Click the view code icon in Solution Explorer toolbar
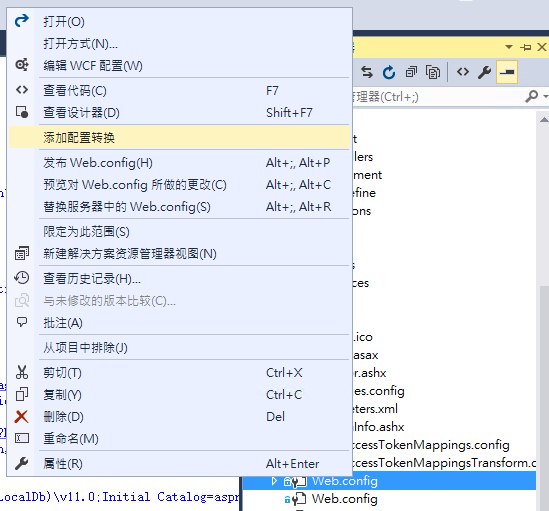The height and width of the screenshot is (511, 549). click(463, 72)
